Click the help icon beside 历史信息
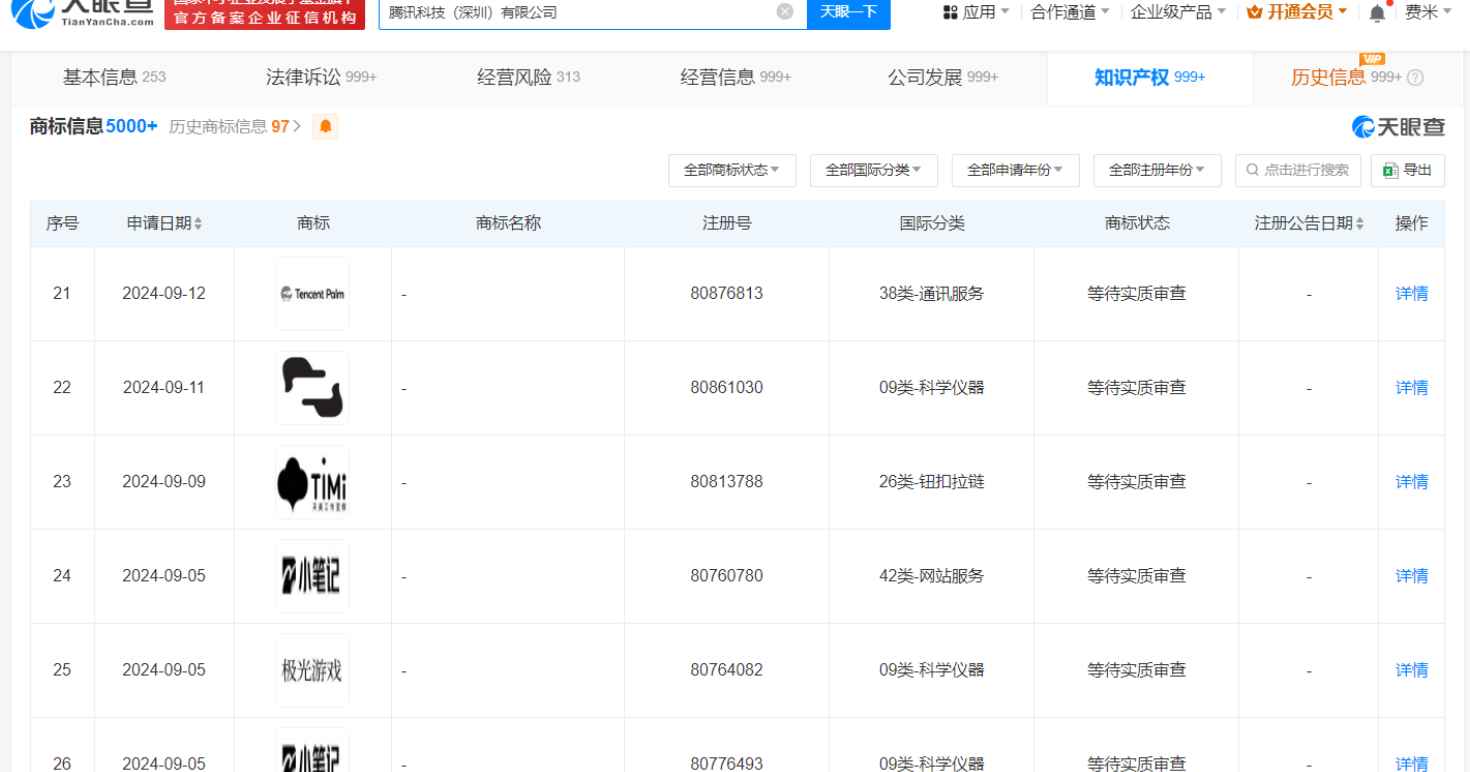The width and height of the screenshot is (1470, 772). pyautogui.click(x=1415, y=80)
